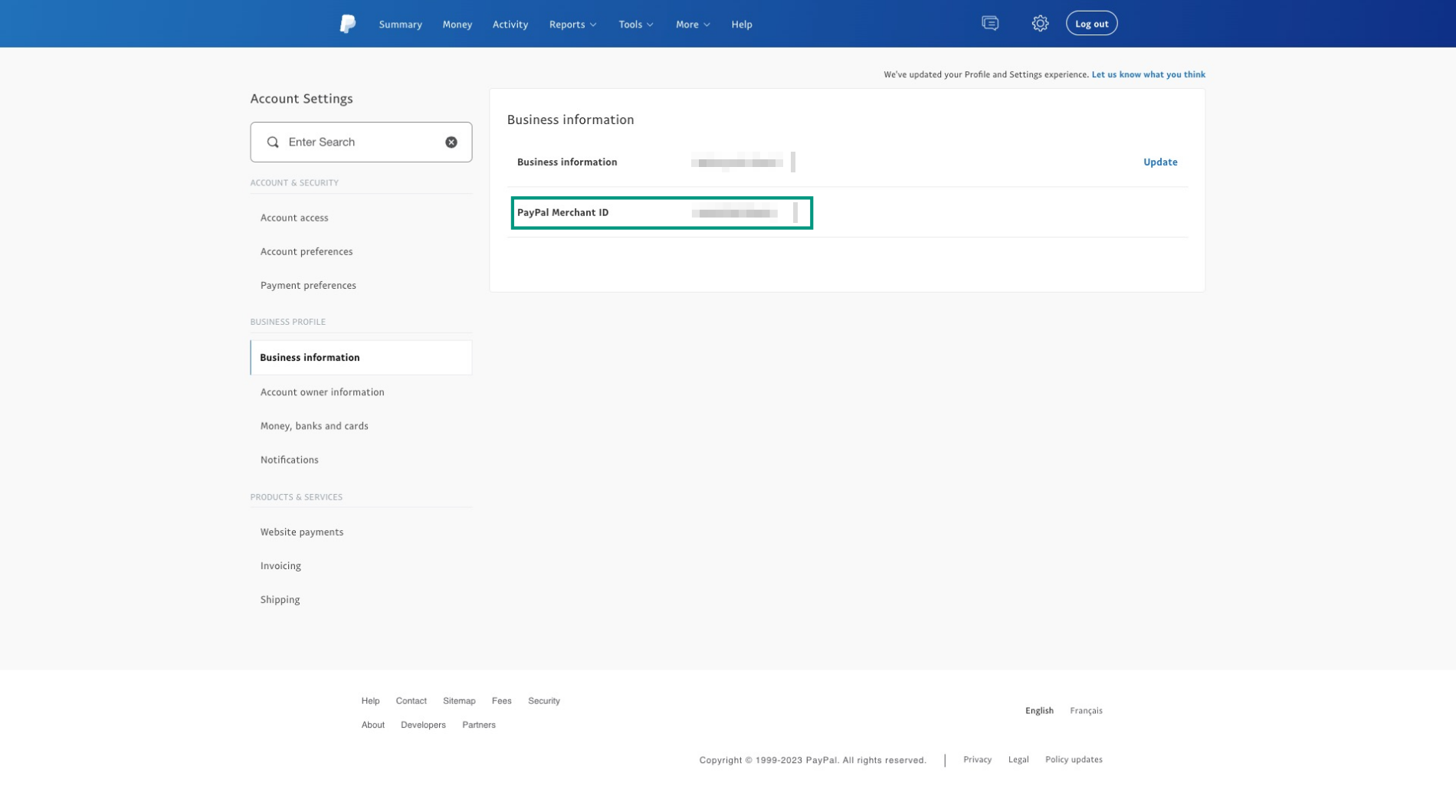Viewport: 1456px width, 812px height.
Task: Click the search magnifier icon
Action: pyautogui.click(x=273, y=142)
